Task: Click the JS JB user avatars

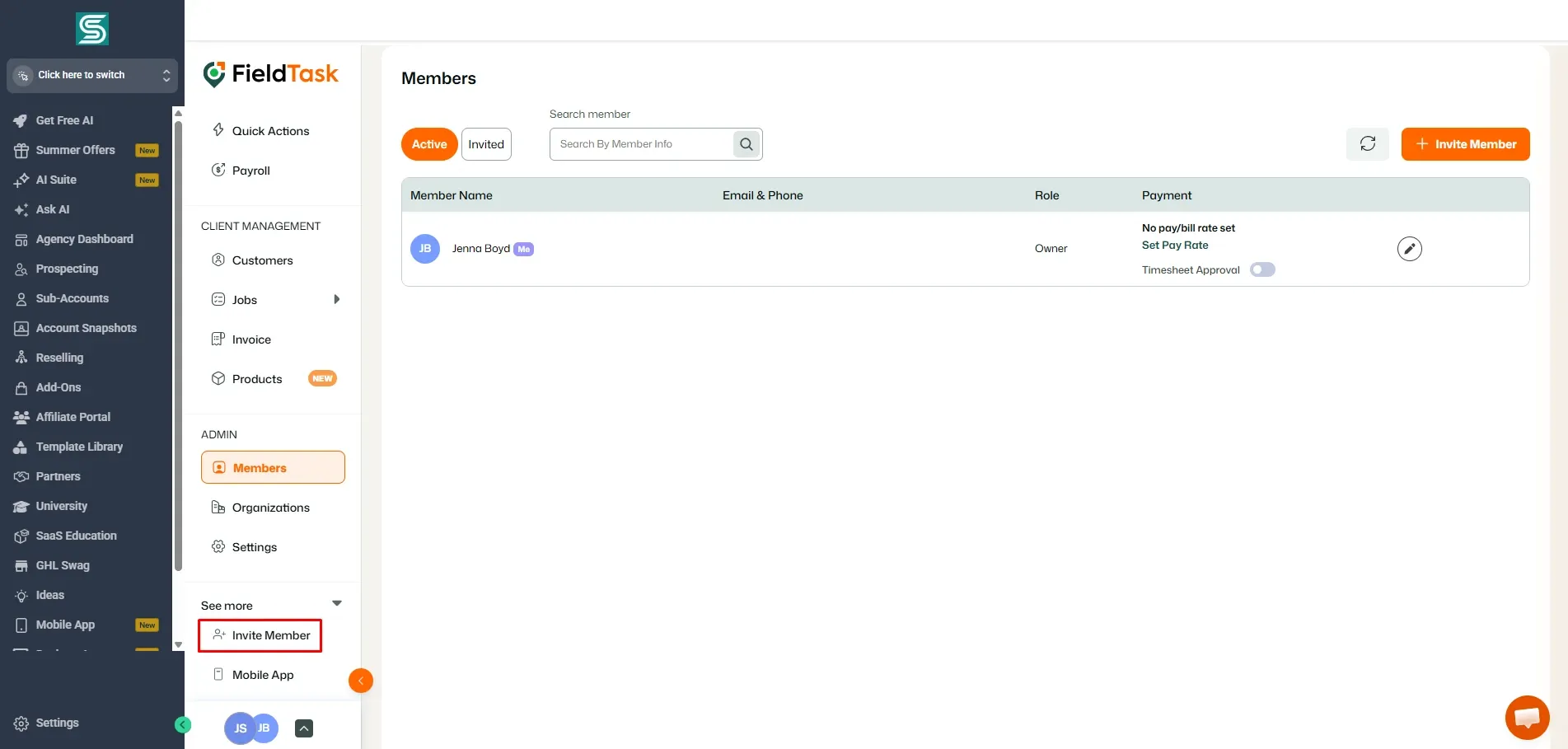Action: (x=251, y=728)
